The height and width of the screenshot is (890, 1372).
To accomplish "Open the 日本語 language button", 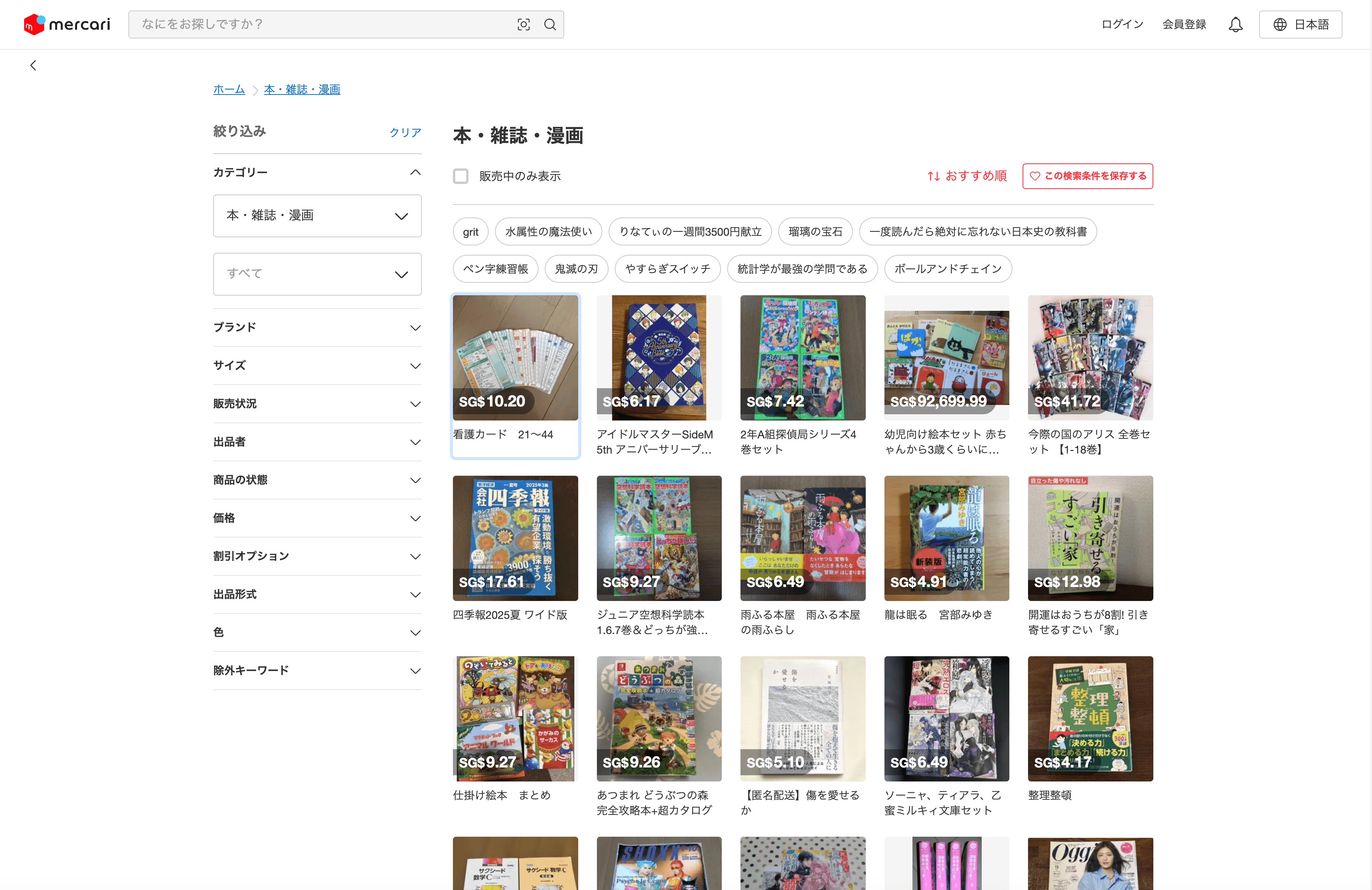I will (x=1300, y=24).
